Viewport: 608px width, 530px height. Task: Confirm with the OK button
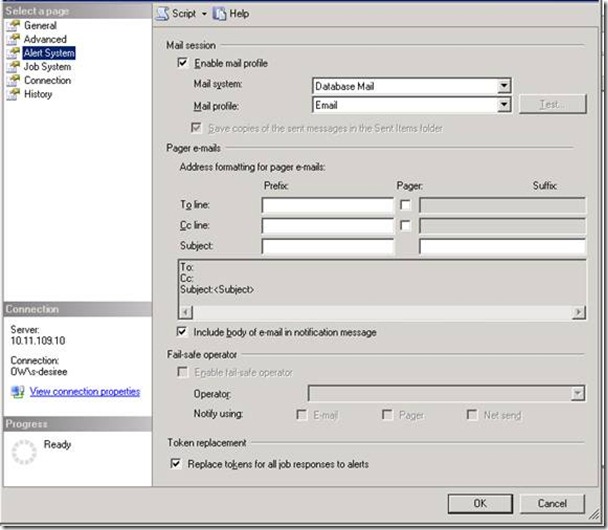[480, 503]
